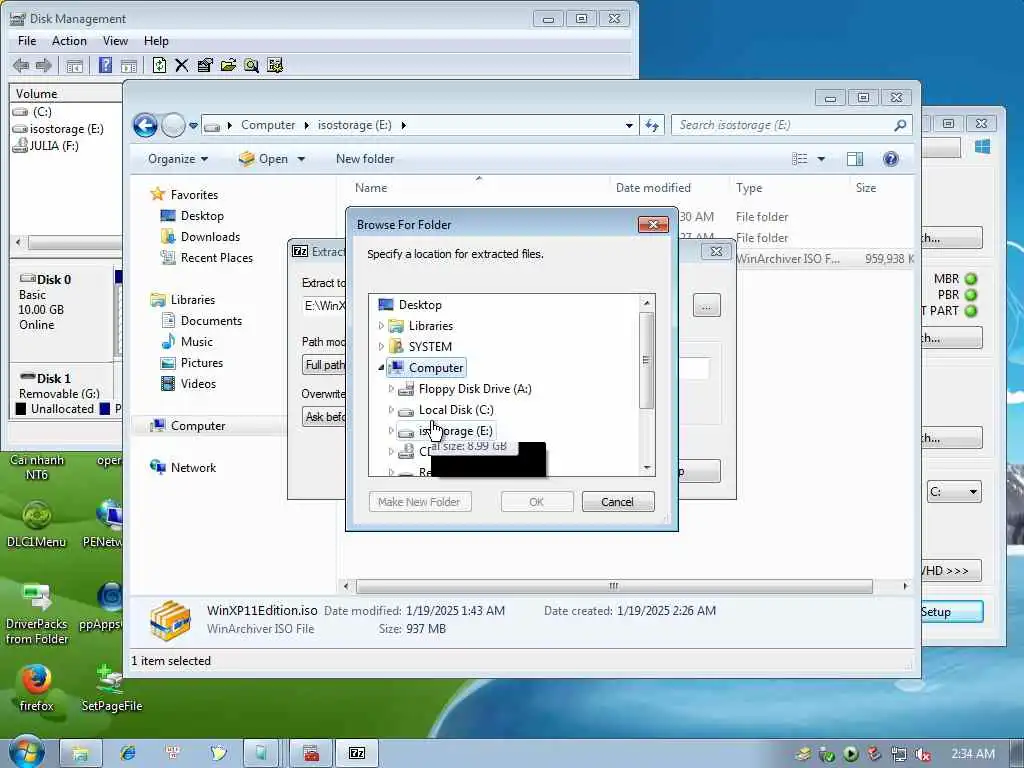Select Floppy Disk Drive (A:) in folder tree
The height and width of the screenshot is (768, 1024).
475,389
